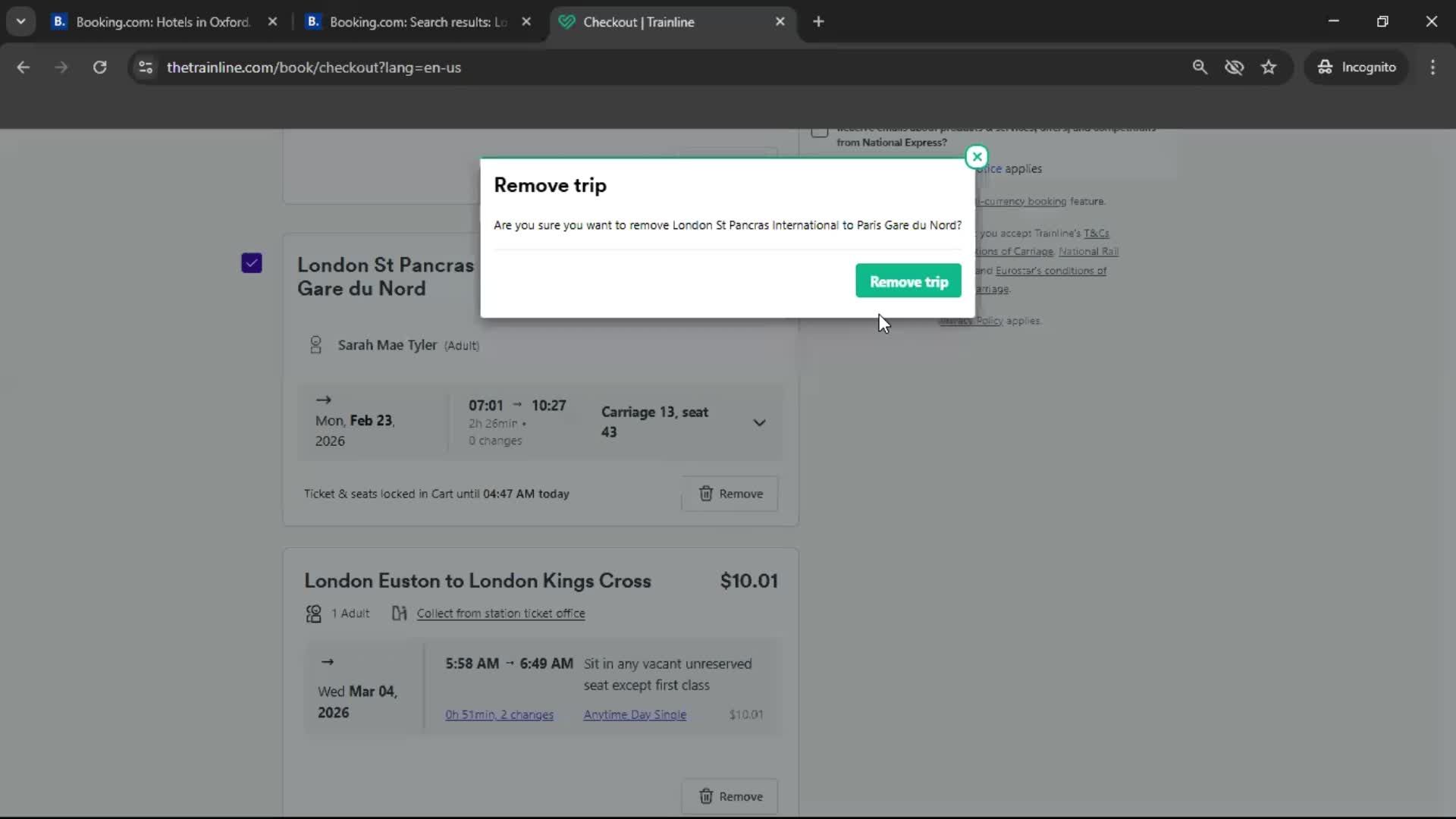The height and width of the screenshot is (819, 1456).
Task: Close the Remove trip dialog
Action: 977,157
